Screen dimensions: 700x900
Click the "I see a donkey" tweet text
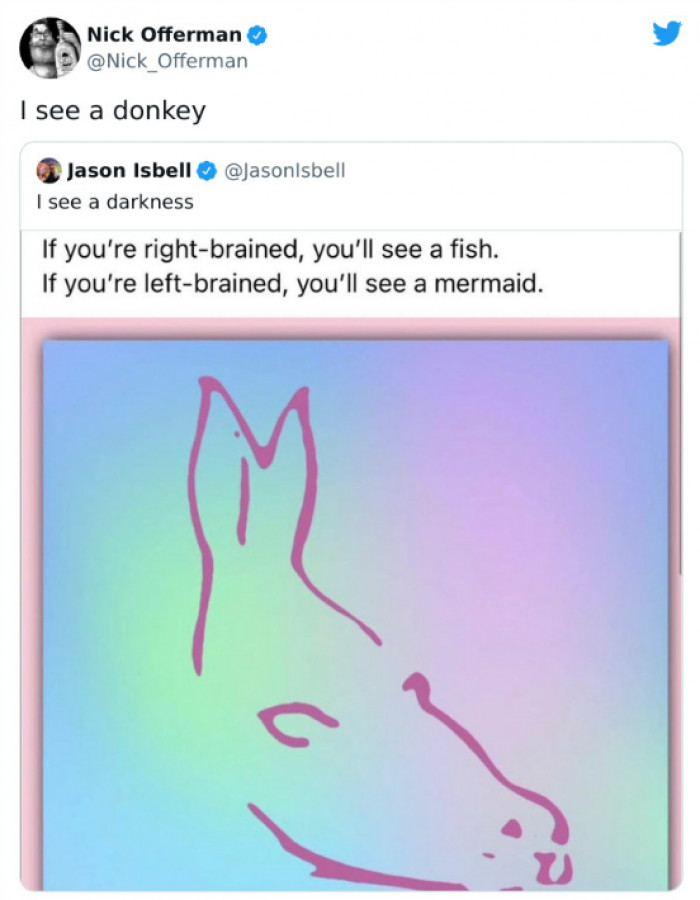tap(112, 111)
